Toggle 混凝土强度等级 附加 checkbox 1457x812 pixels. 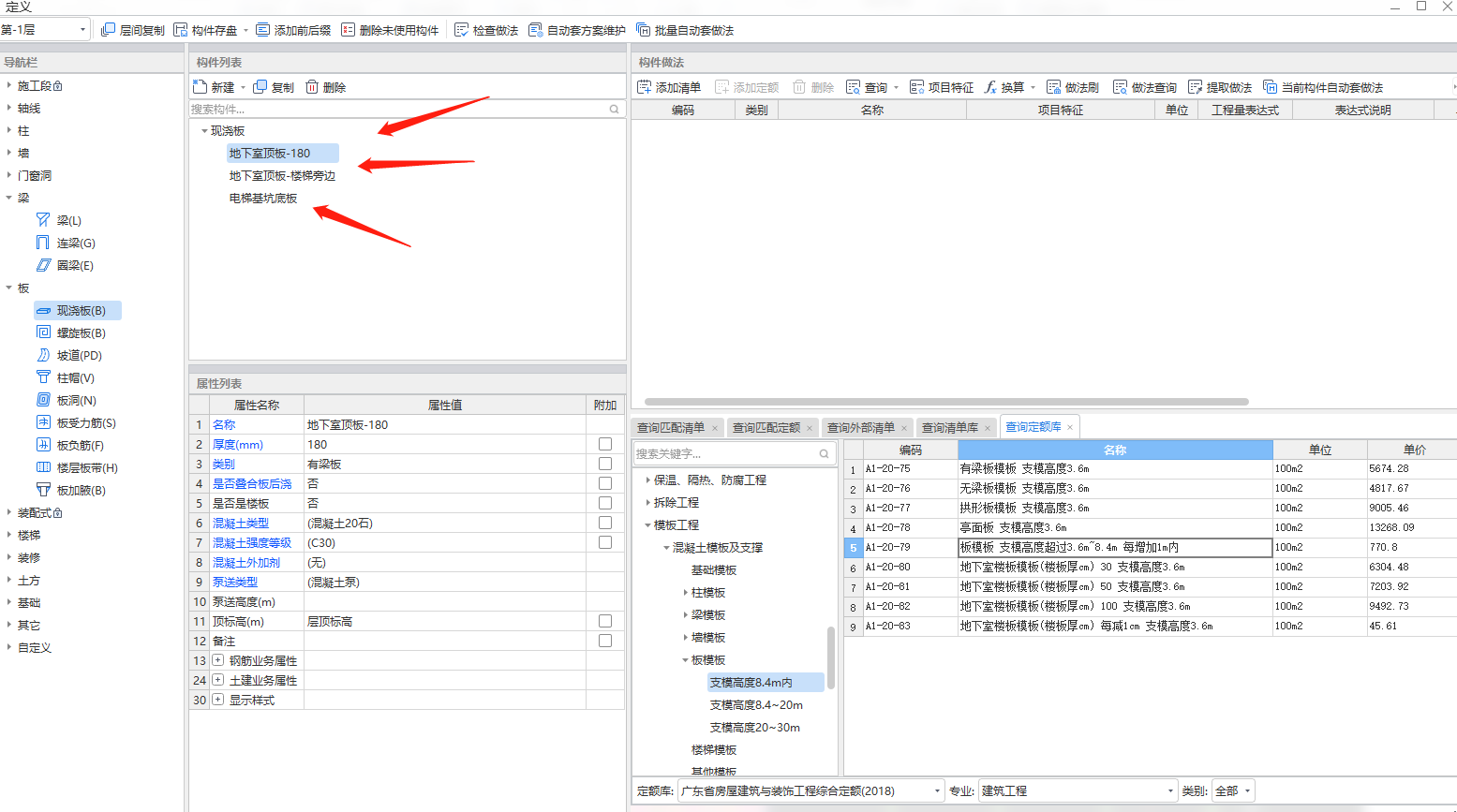605,542
